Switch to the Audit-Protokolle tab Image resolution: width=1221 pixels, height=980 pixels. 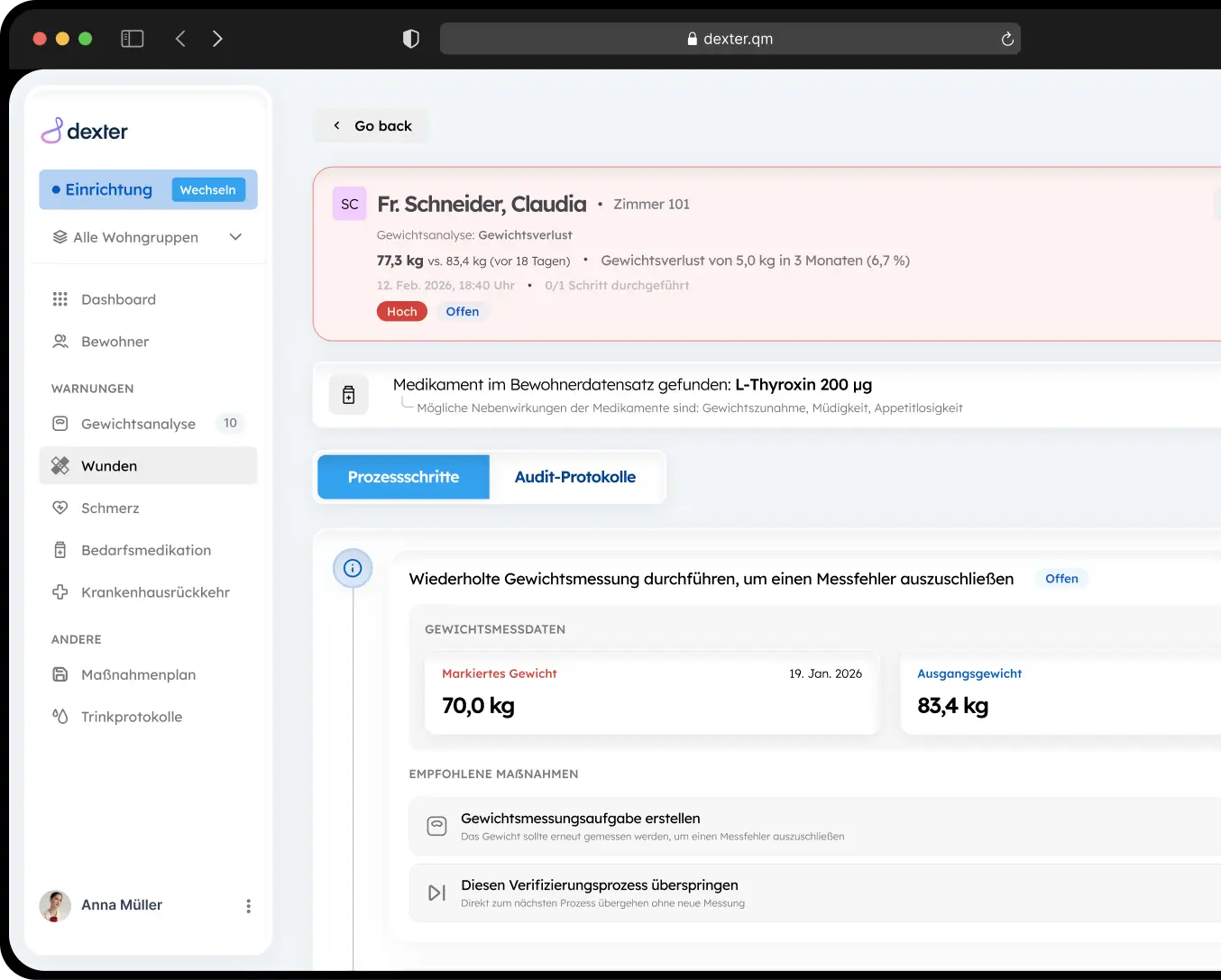pyautogui.click(x=575, y=477)
